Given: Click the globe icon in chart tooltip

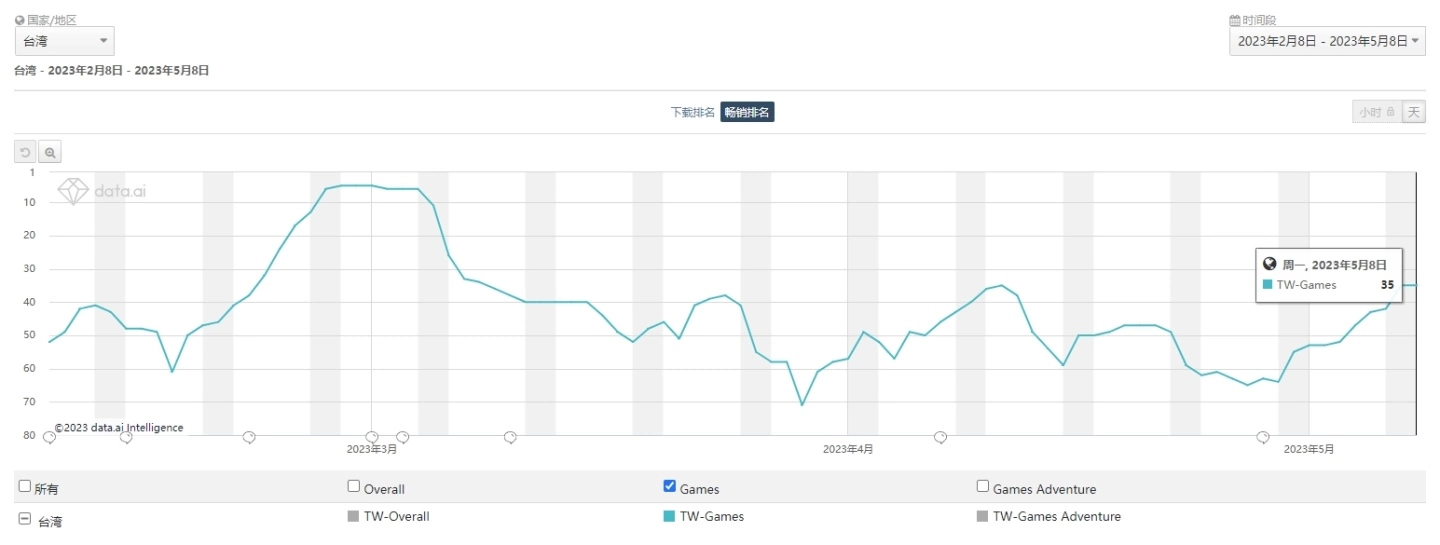Looking at the screenshot, I should point(1269,264).
